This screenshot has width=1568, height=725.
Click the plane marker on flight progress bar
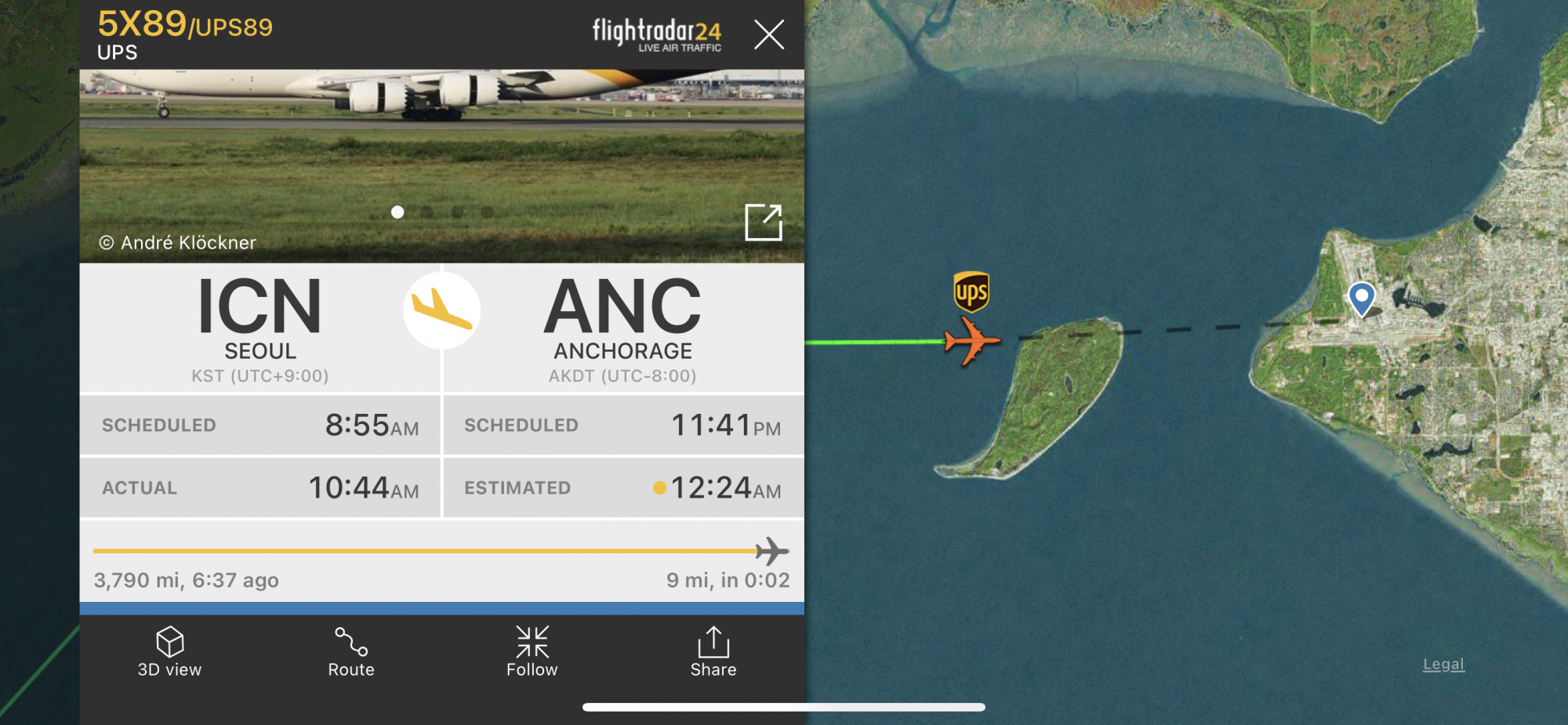(x=772, y=551)
